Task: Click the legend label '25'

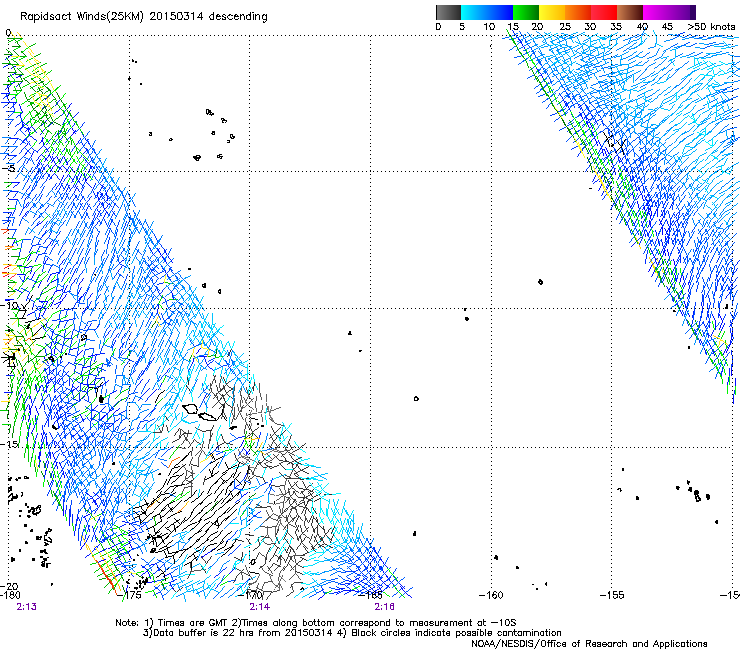Action: point(565,27)
